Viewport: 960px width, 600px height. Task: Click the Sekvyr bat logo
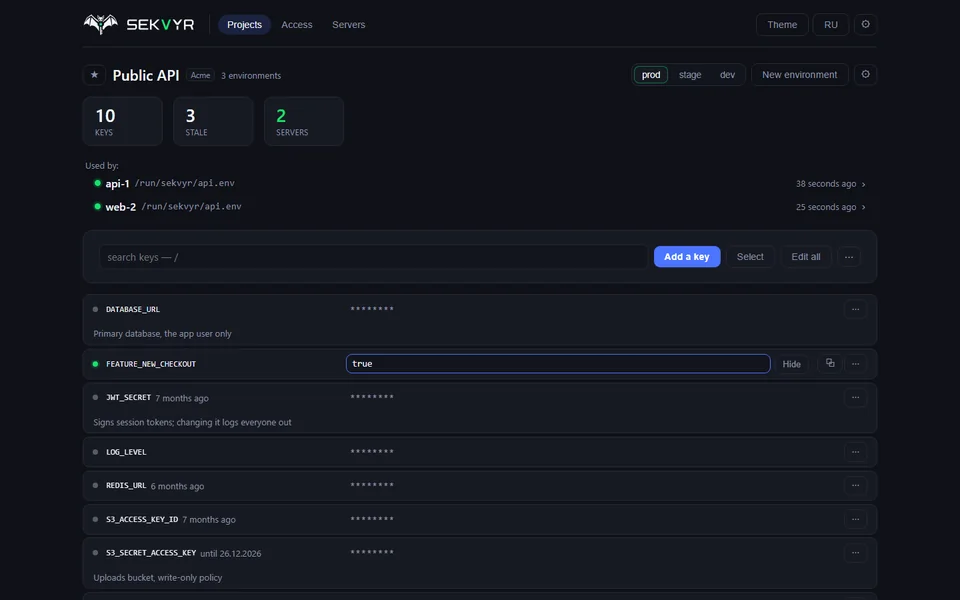coord(100,24)
